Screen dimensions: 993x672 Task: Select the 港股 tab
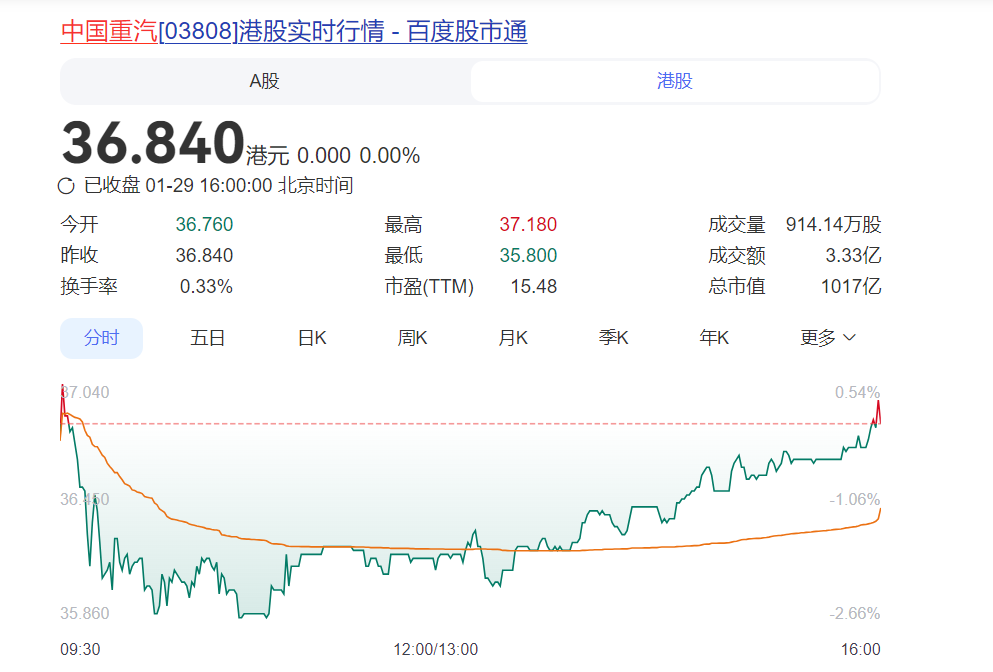click(675, 81)
